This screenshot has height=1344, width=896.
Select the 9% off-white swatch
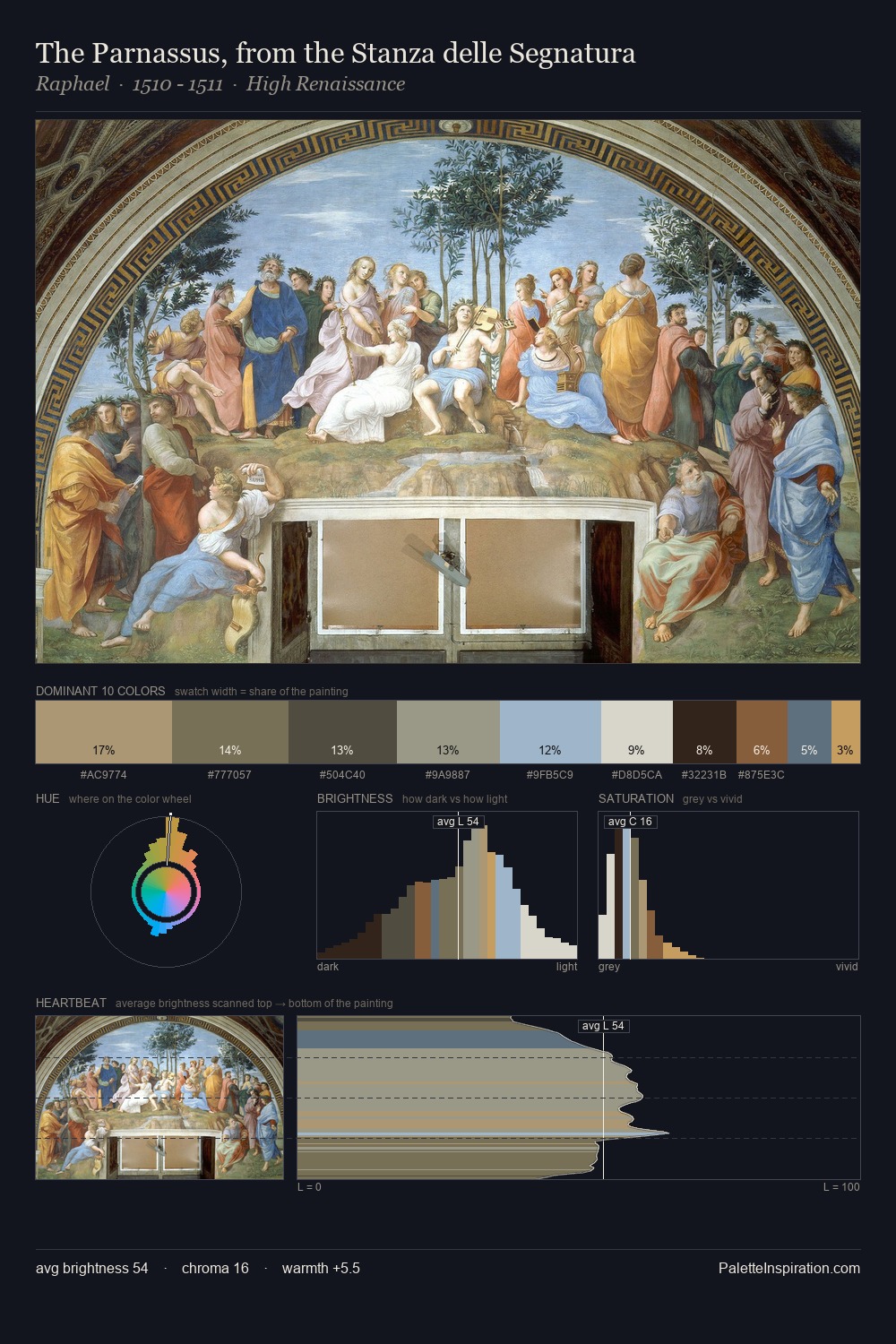pyautogui.click(x=636, y=732)
